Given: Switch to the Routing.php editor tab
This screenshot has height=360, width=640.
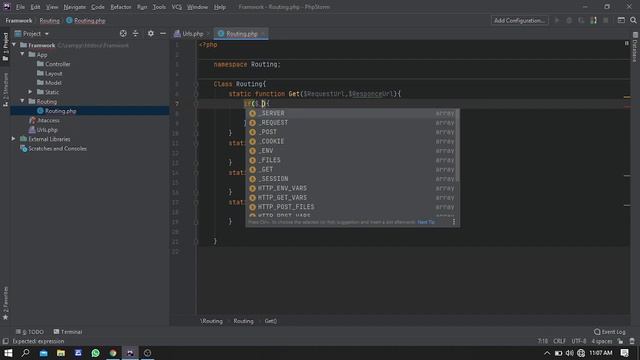Looking at the screenshot, I should [241, 34].
